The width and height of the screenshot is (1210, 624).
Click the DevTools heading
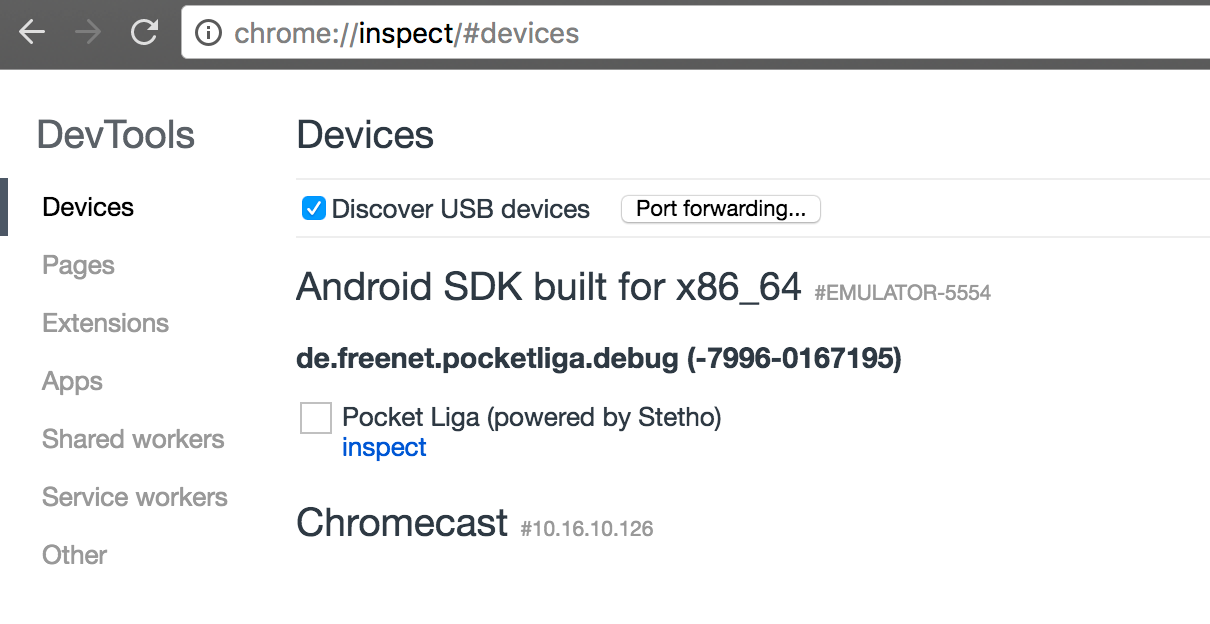point(115,135)
